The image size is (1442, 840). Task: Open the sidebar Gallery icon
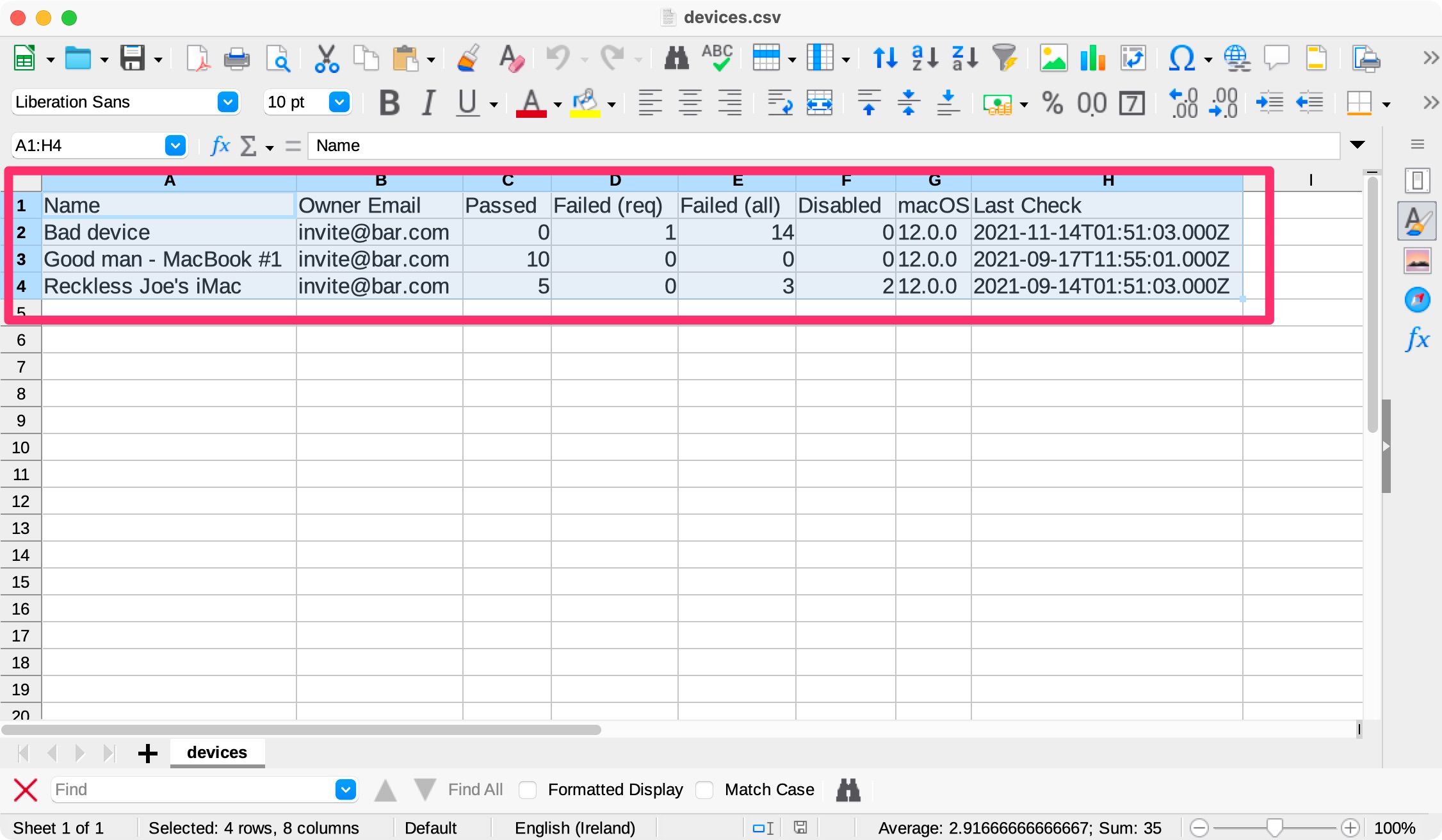[x=1418, y=261]
